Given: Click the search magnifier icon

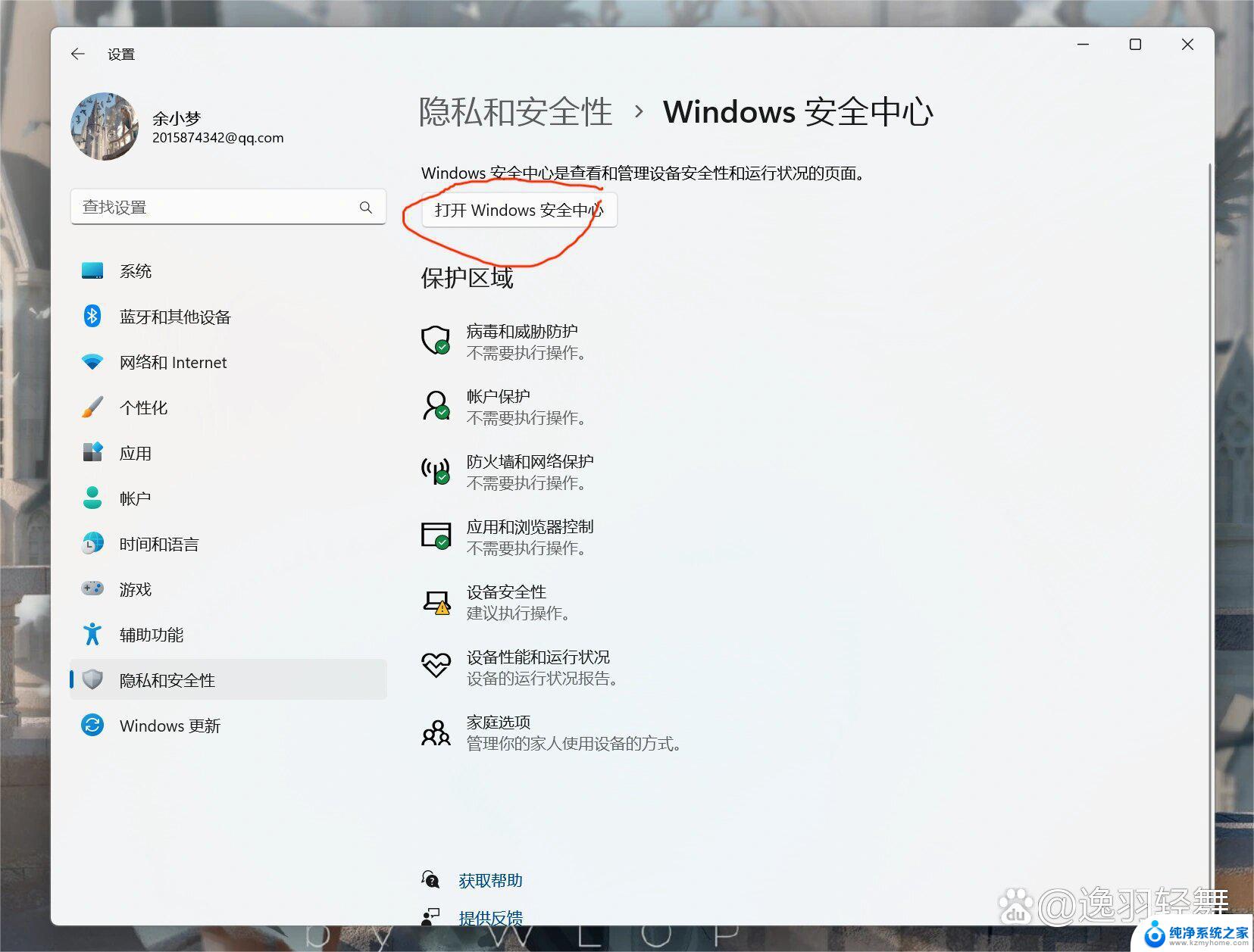Looking at the screenshot, I should tap(366, 207).
